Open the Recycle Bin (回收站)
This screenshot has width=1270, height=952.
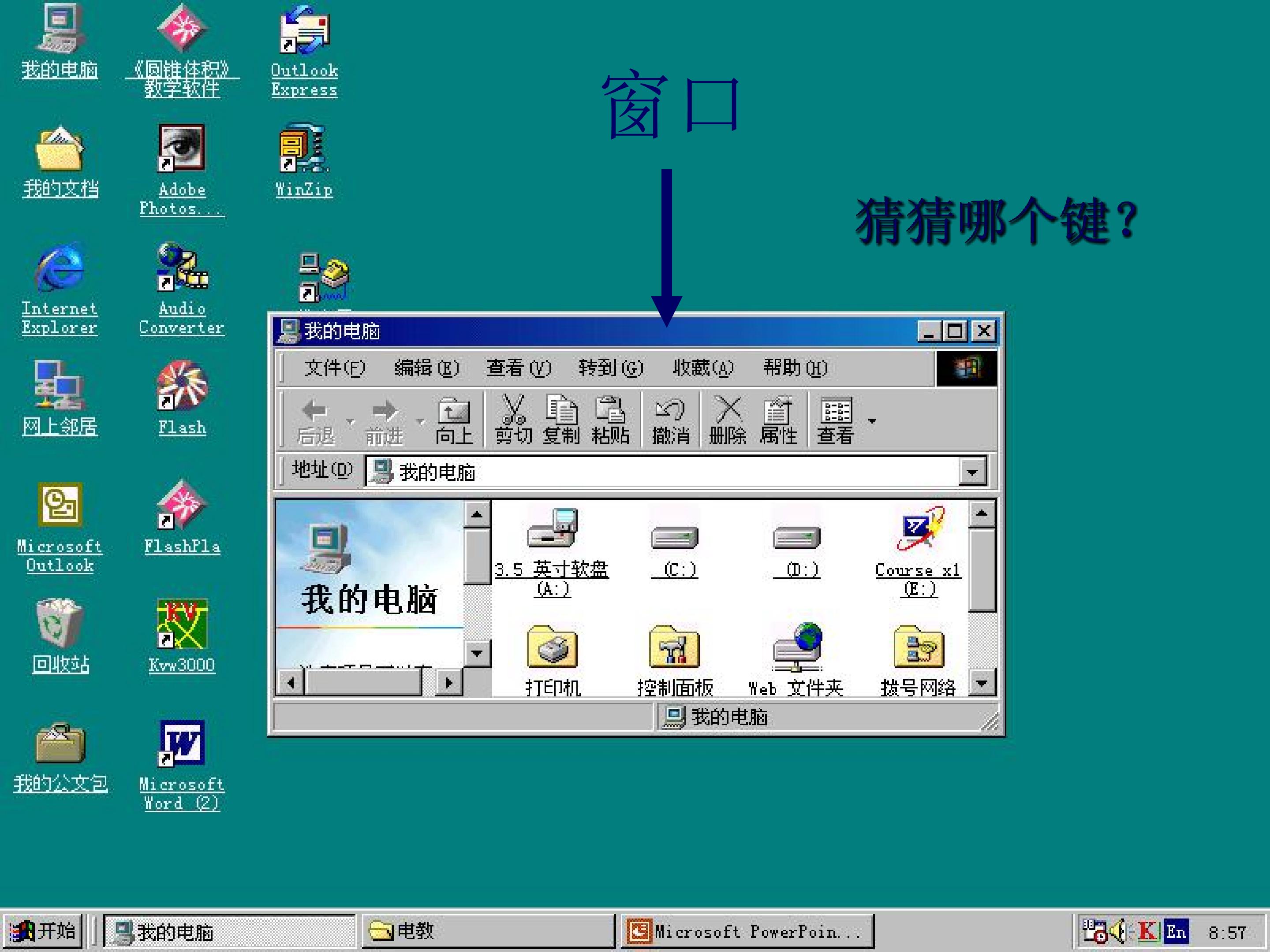60,636
